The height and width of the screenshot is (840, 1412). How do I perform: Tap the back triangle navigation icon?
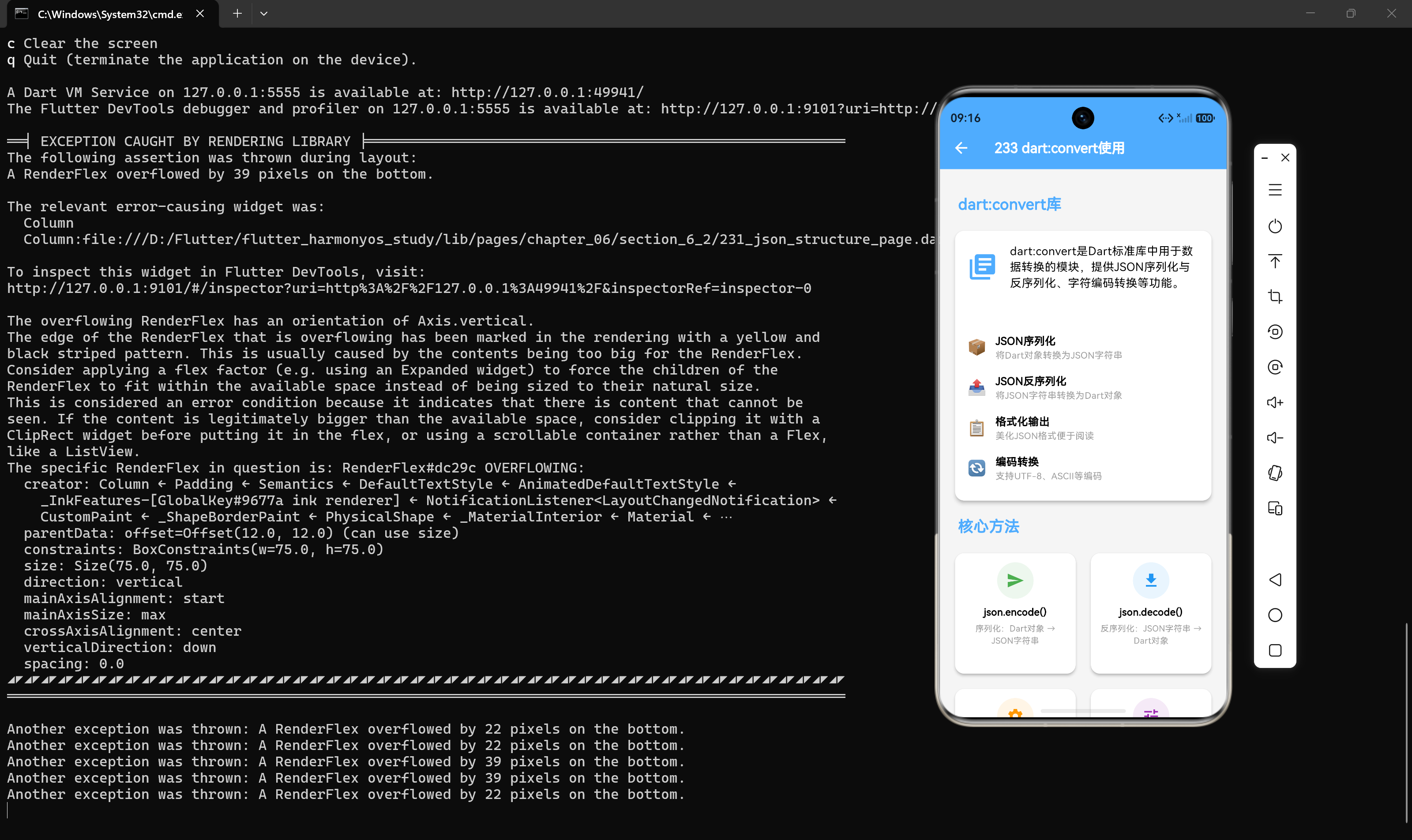[1275, 580]
